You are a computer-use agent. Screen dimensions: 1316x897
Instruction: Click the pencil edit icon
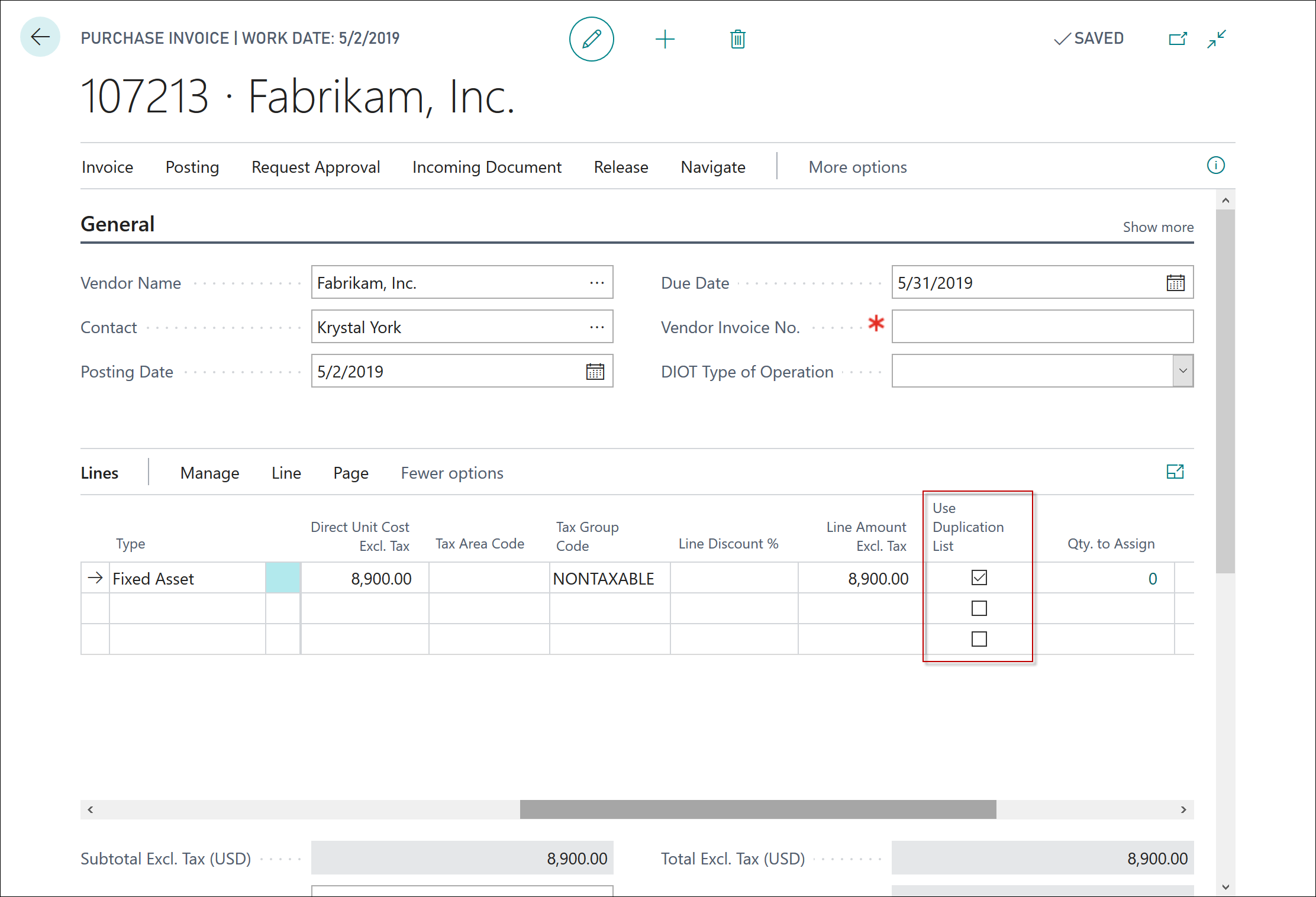(x=591, y=39)
